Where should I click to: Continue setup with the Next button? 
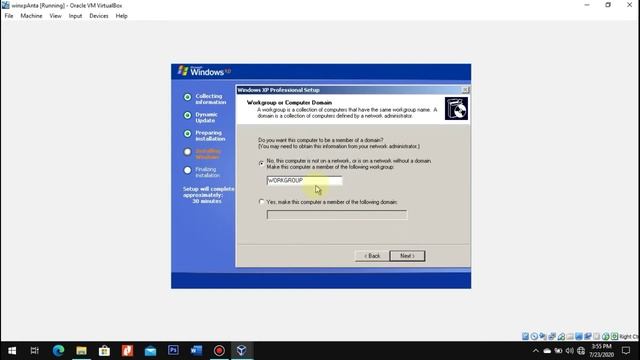[407, 256]
